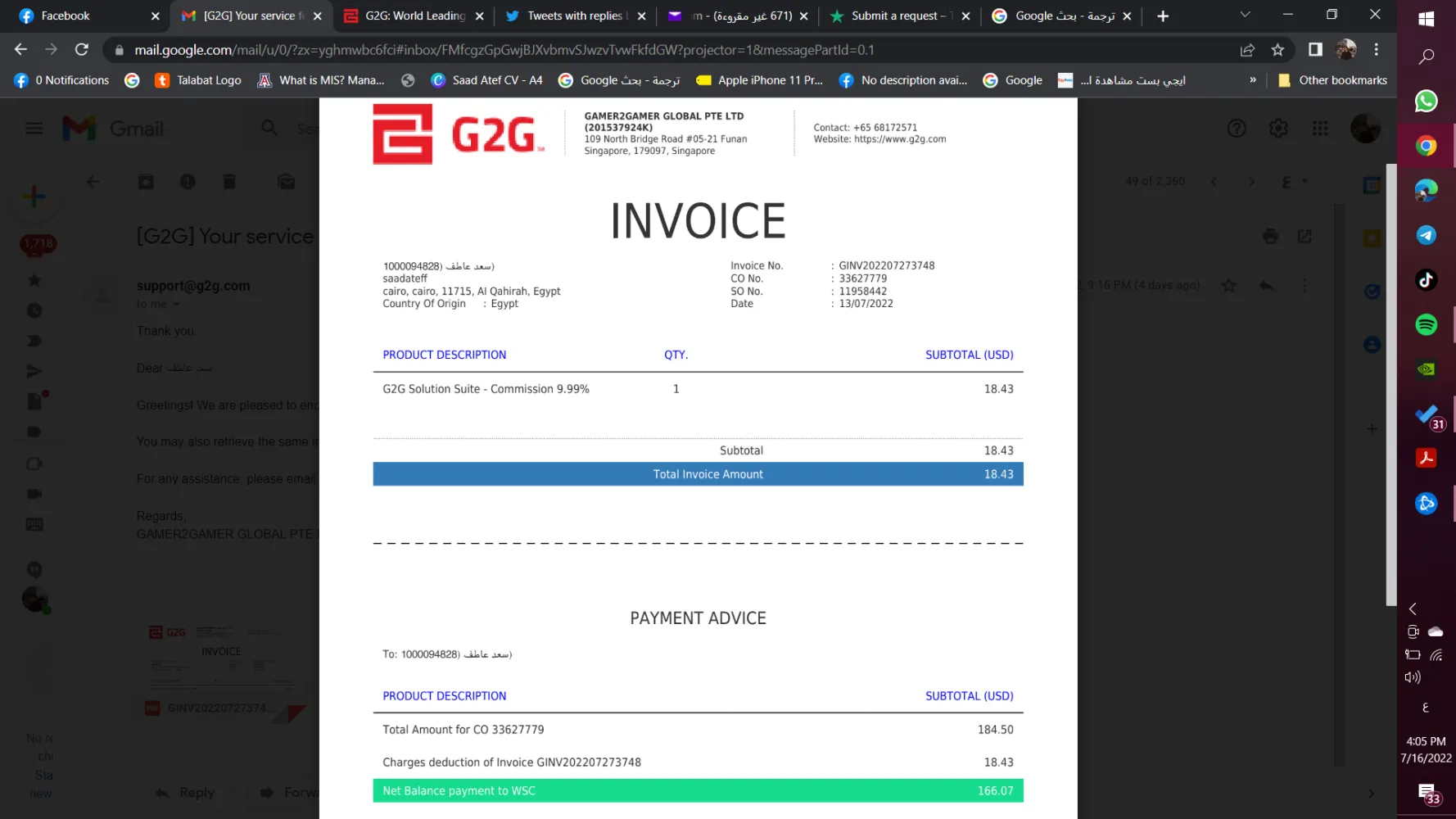Image resolution: width=1456 pixels, height=819 pixels.
Task: Open Gmail support help icon
Action: pyautogui.click(x=1237, y=129)
